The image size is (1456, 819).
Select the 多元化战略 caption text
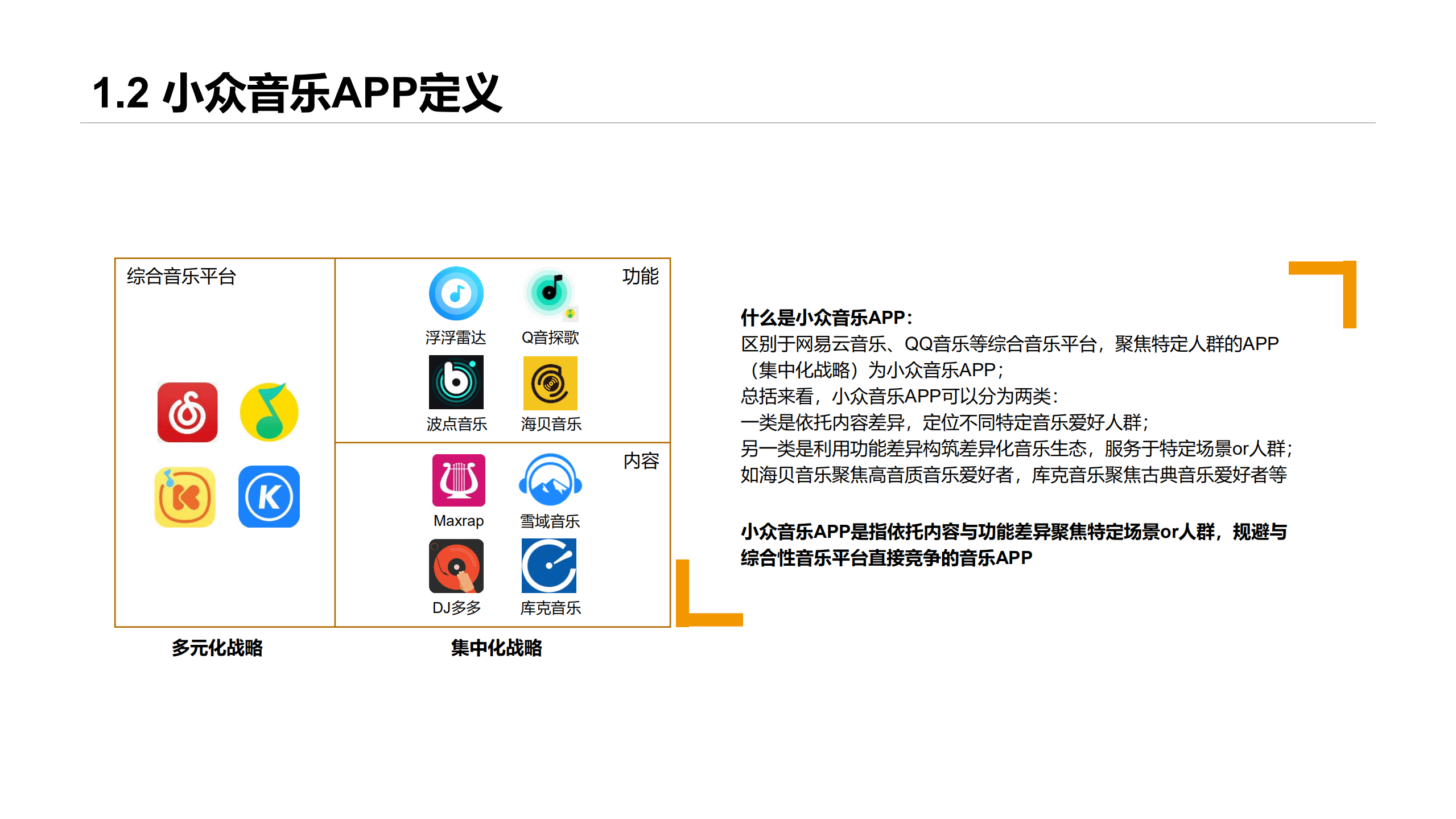(217, 648)
